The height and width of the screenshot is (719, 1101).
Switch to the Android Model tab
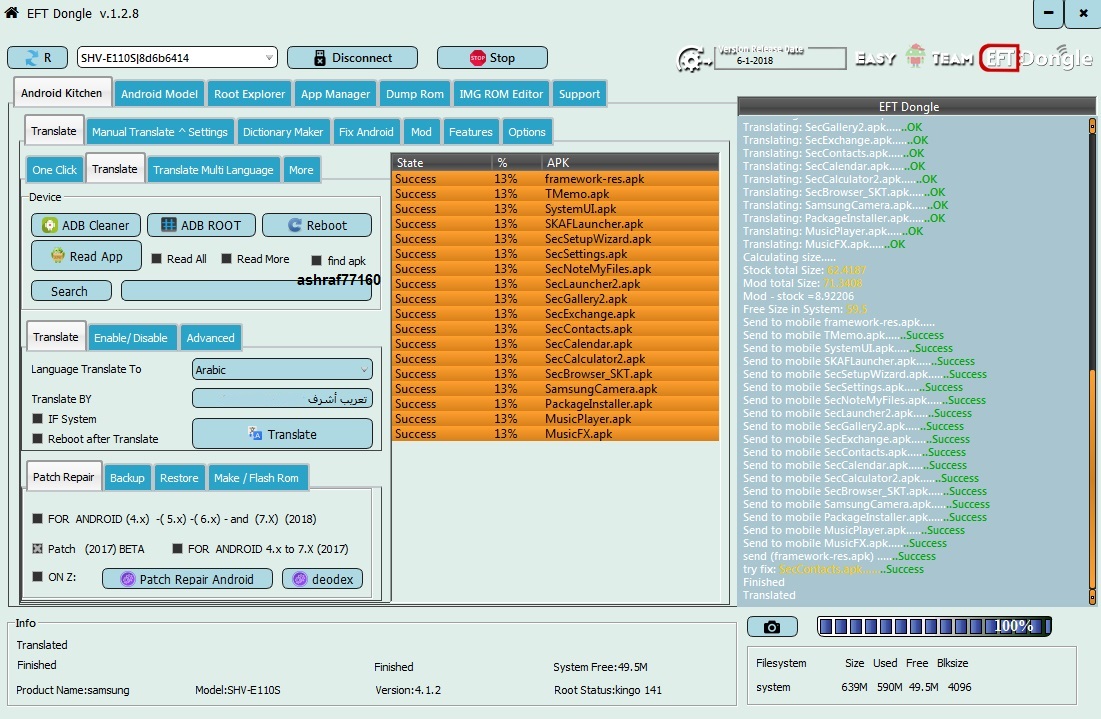[159, 94]
